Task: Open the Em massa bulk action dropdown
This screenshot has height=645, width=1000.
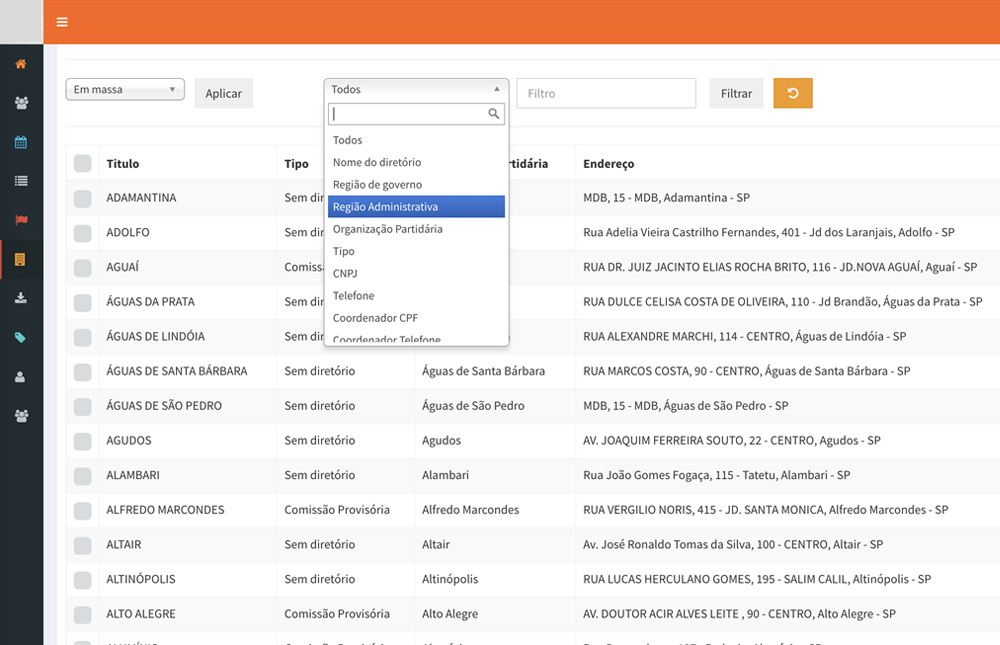Action: click(125, 89)
